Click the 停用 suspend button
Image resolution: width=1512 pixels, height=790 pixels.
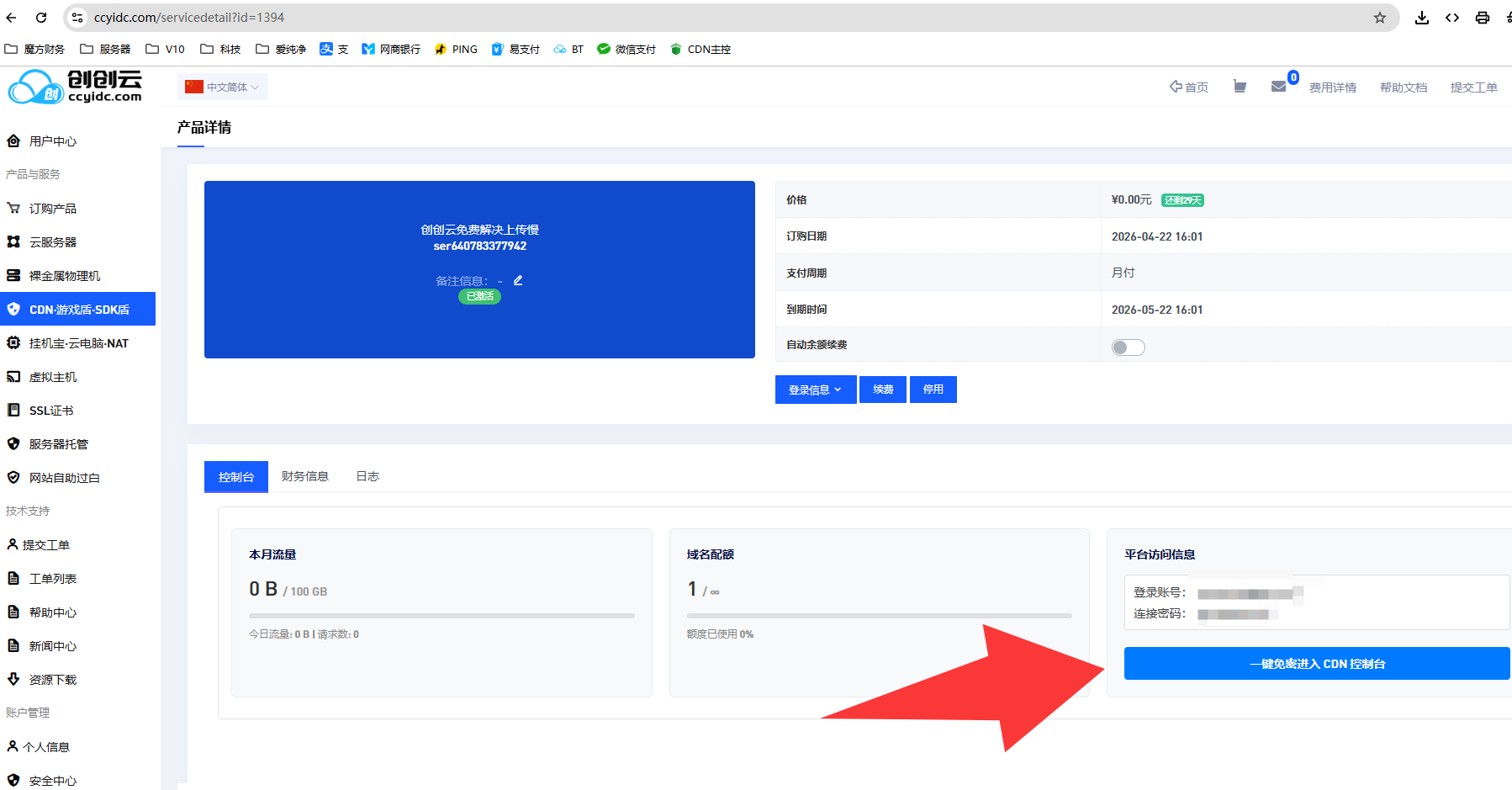pyautogui.click(x=933, y=390)
